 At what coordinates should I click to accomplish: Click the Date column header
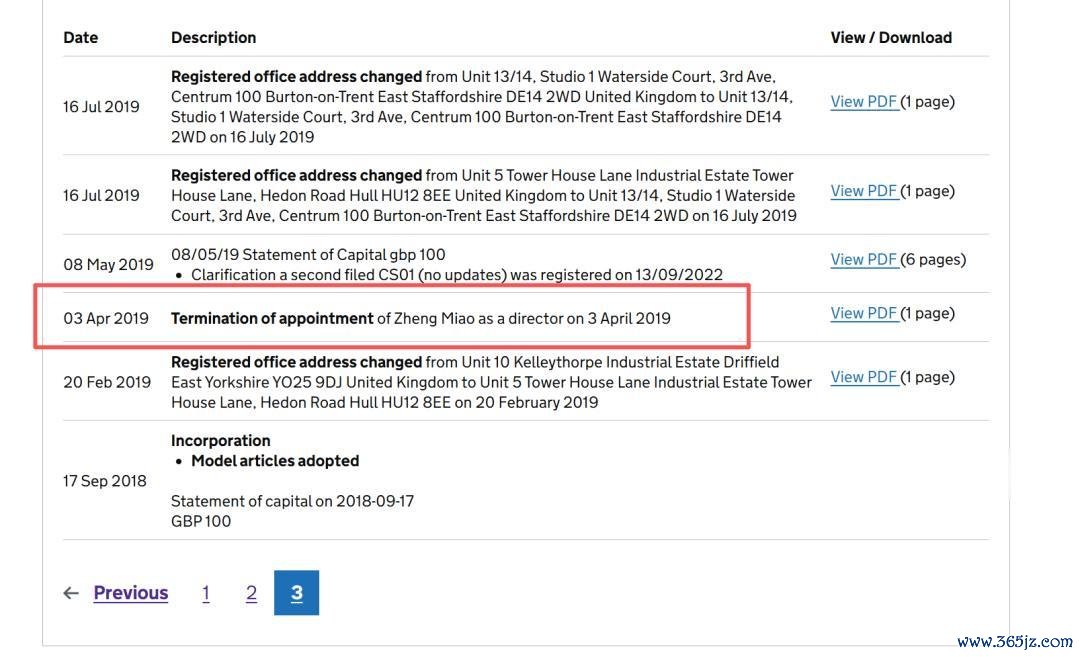81,37
